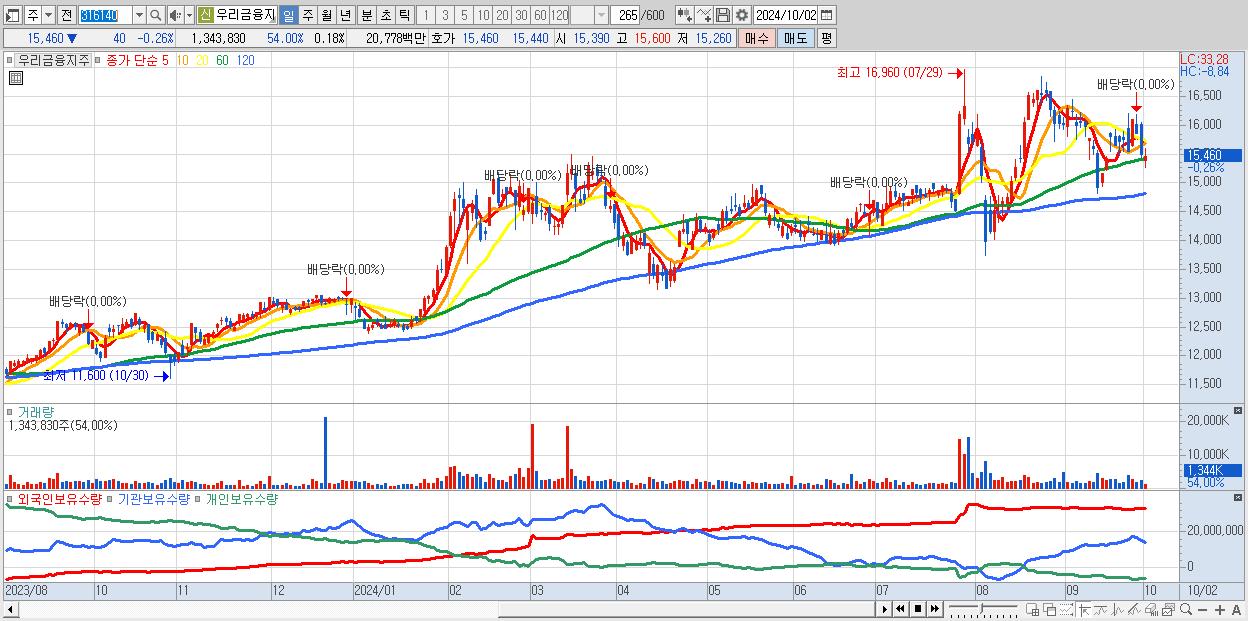Viewport: 1248px width, 621px height.
Task: Select the 년 yearly period toggle
Action: click(x=345, y=15)
